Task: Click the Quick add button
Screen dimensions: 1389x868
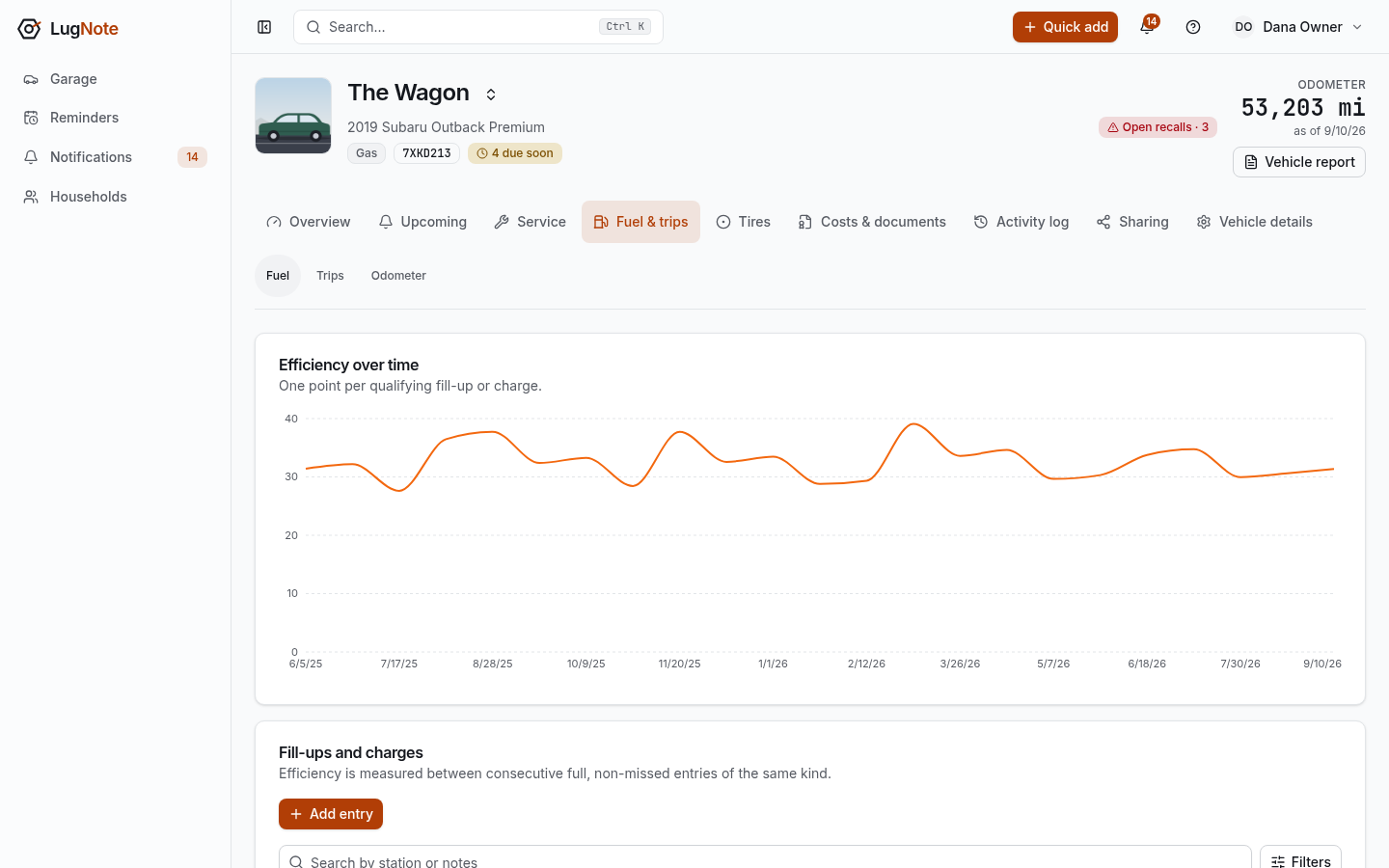Action: coord(1065,27)
